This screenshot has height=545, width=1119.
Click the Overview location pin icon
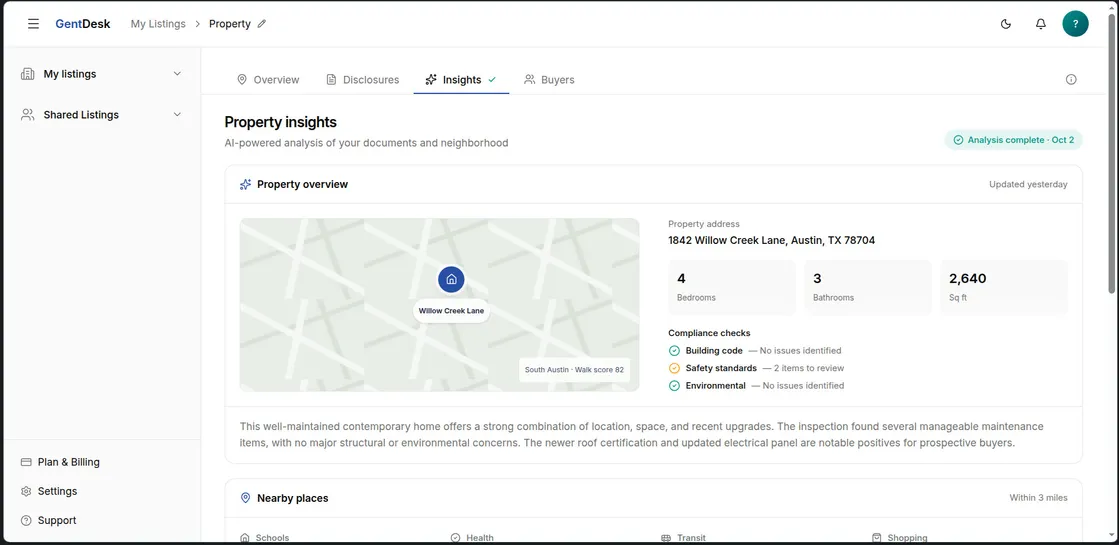pyautogui.click(x=242, y=80)
